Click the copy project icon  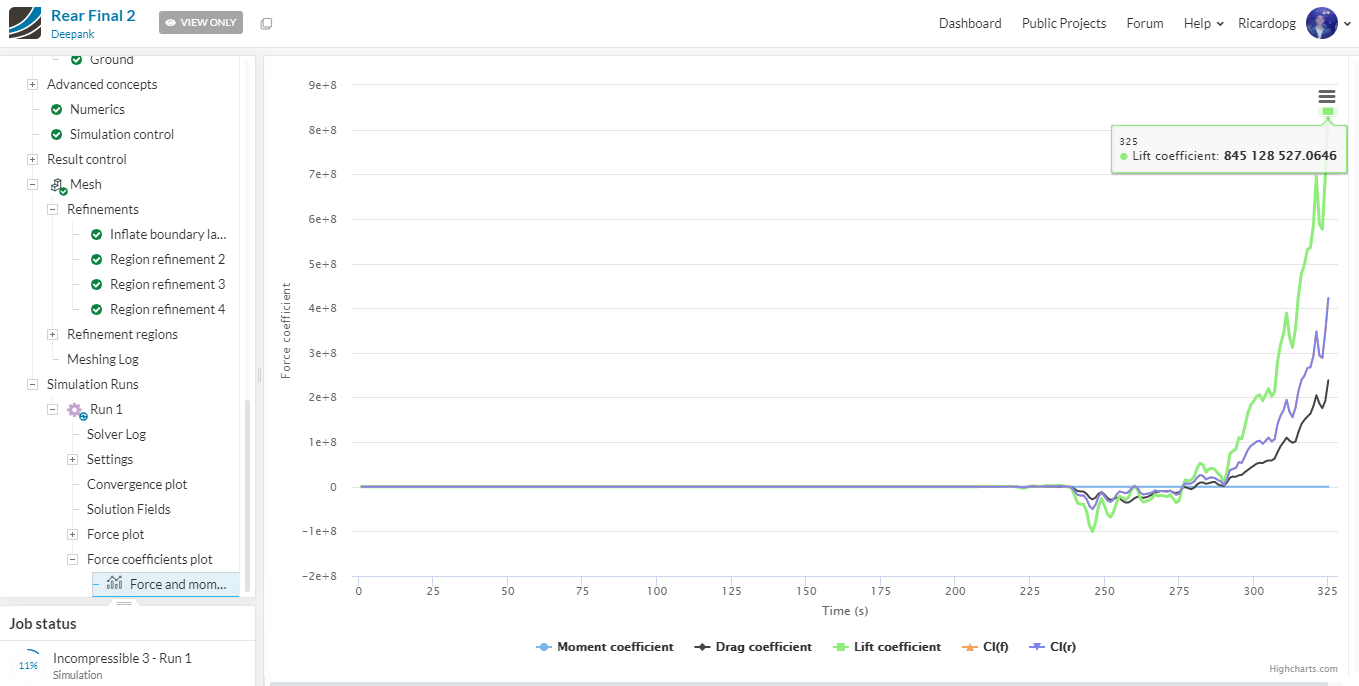click(x=266, y=23)
